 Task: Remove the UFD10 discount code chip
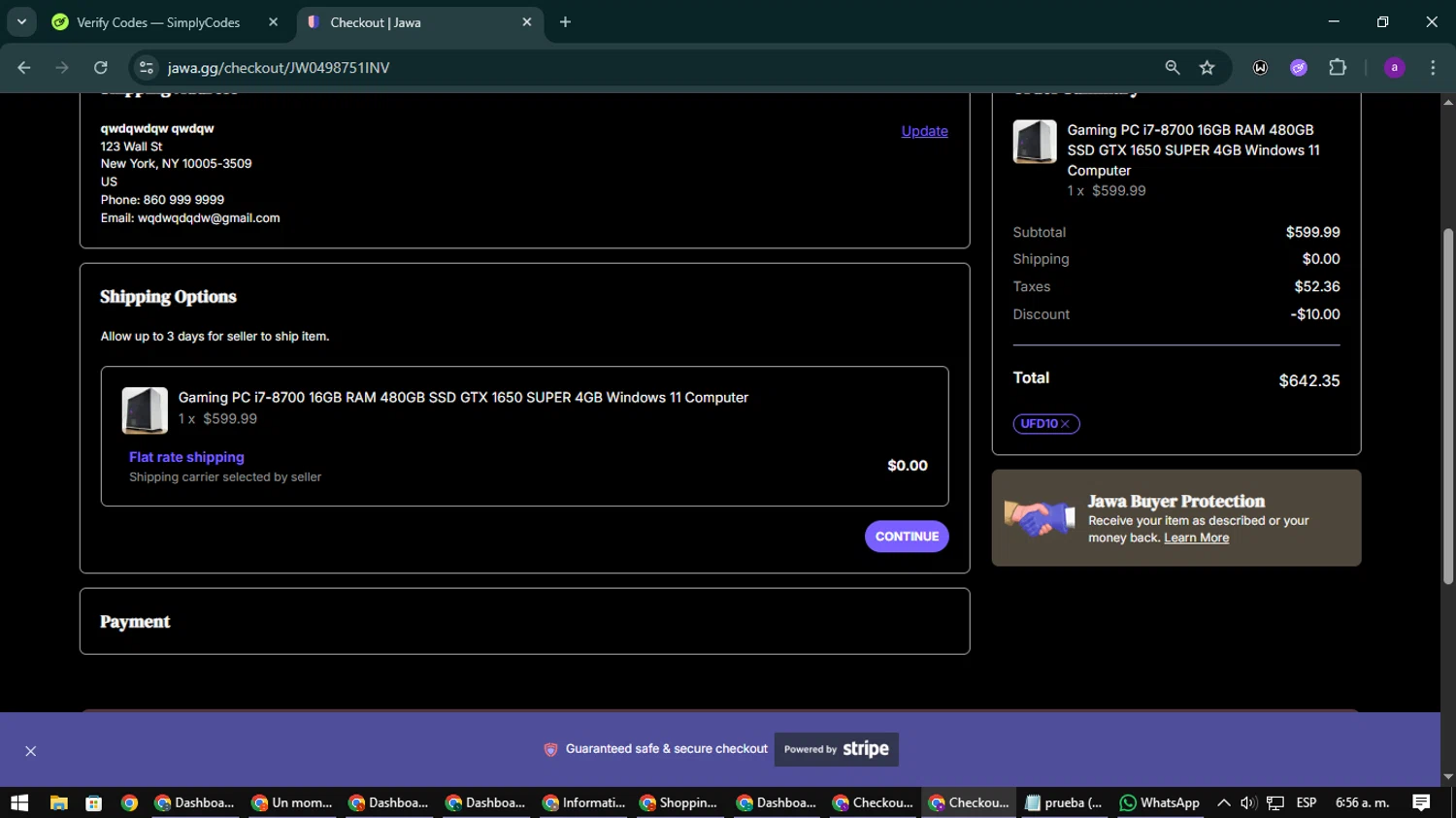point(1065,424)
